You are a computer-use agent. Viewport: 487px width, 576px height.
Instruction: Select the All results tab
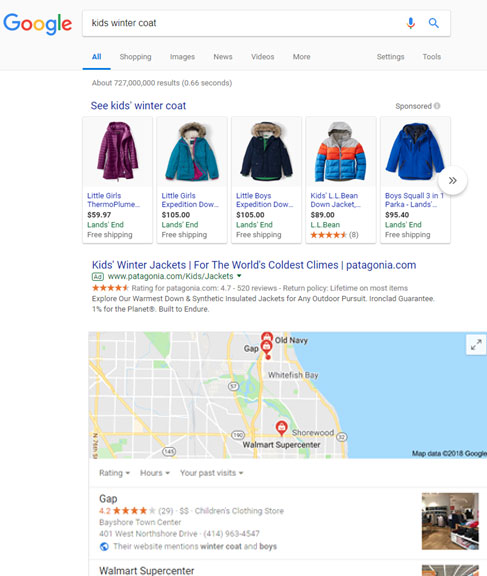click(97, 57)
